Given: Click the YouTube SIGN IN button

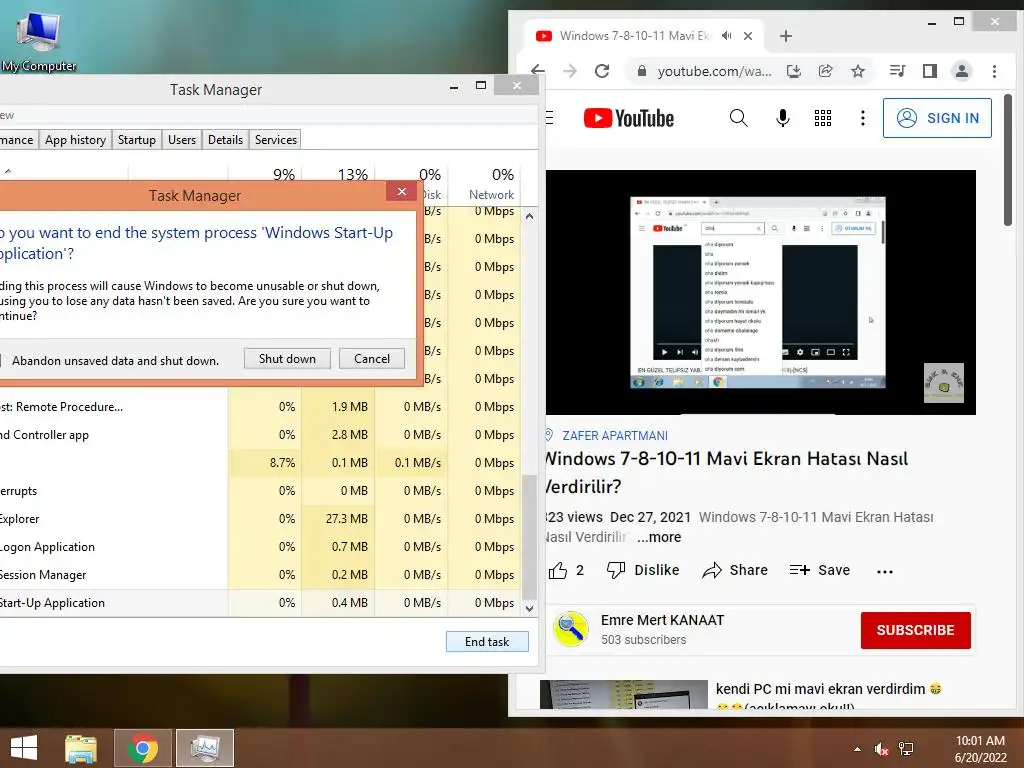Looking at the screenshot, I should [x=937, y=118].
